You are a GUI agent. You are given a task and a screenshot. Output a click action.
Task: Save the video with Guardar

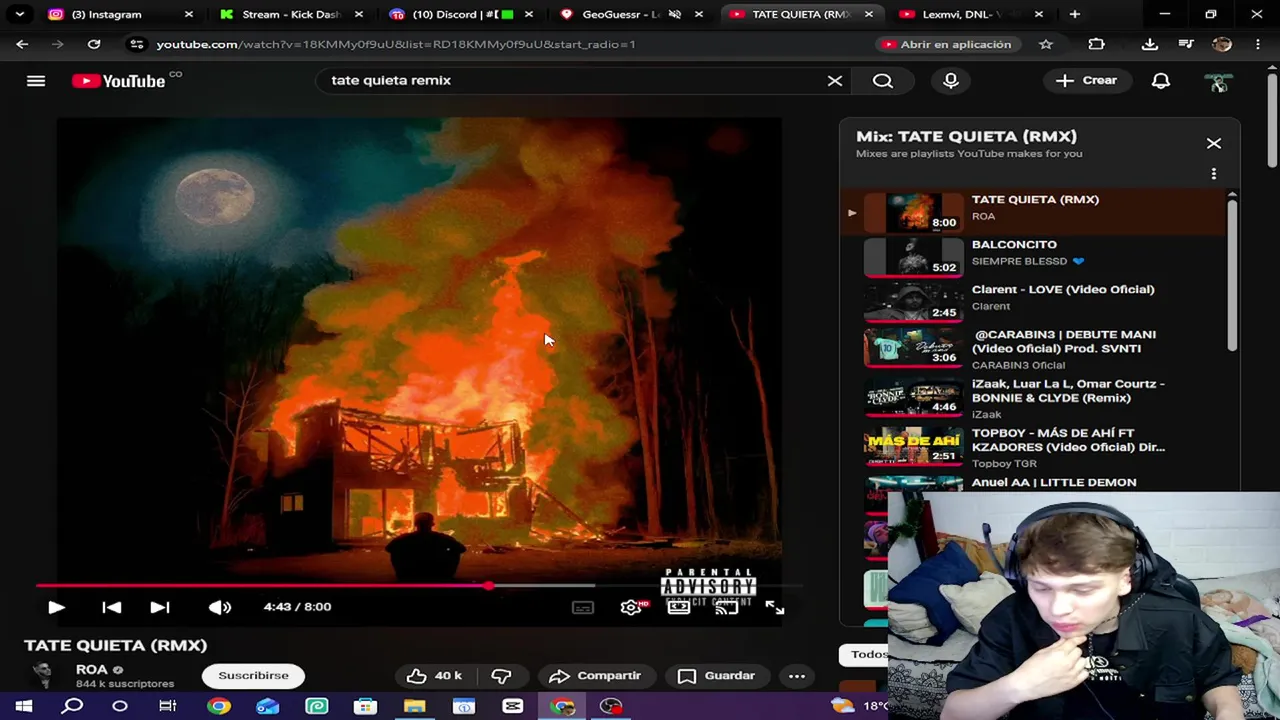(x=717, y=676)
